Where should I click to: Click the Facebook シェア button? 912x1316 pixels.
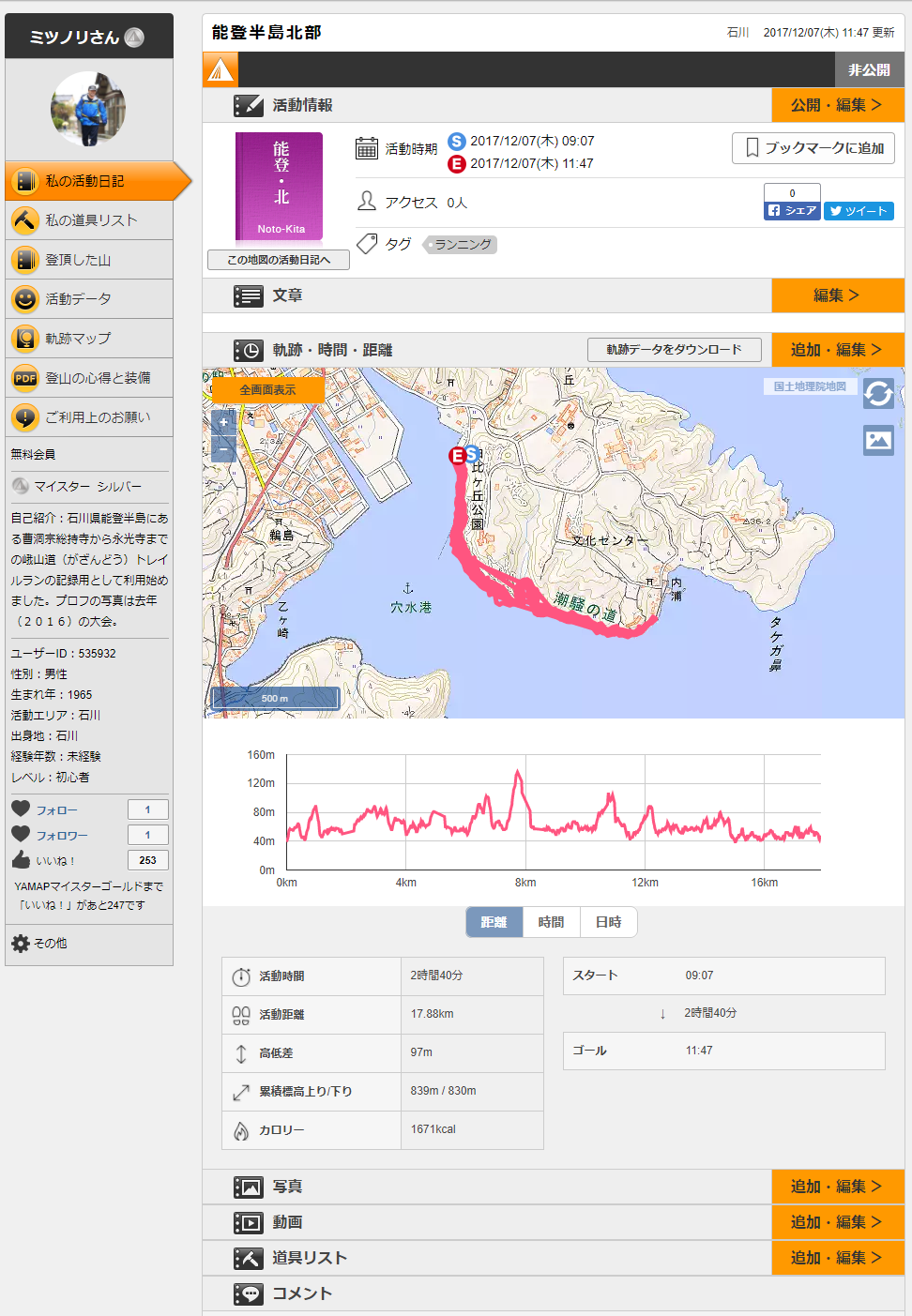[792, 211]
